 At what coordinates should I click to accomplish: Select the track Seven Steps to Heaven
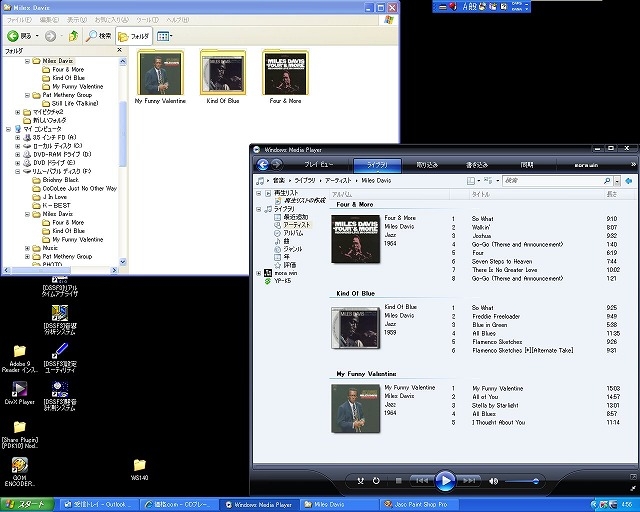click(502, 261)
